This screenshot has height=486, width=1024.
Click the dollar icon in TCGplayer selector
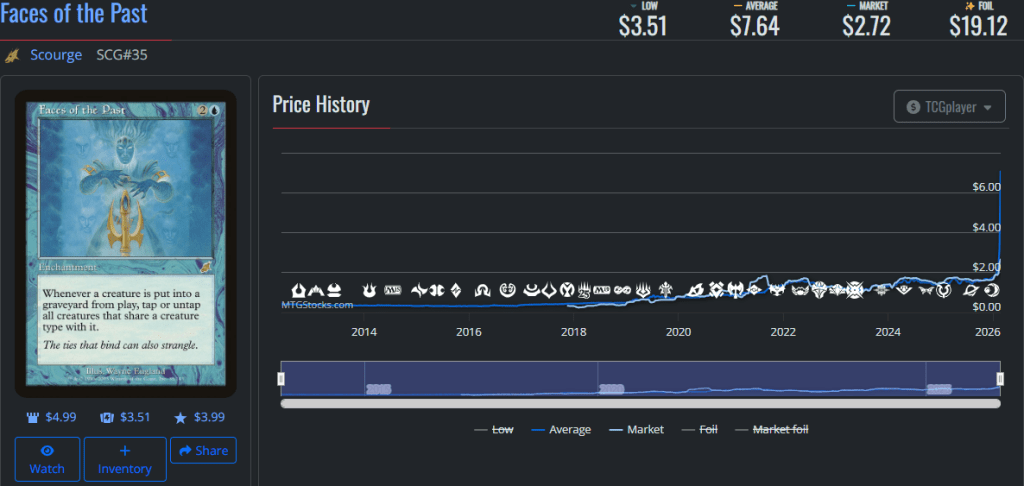tap(913, 107)
